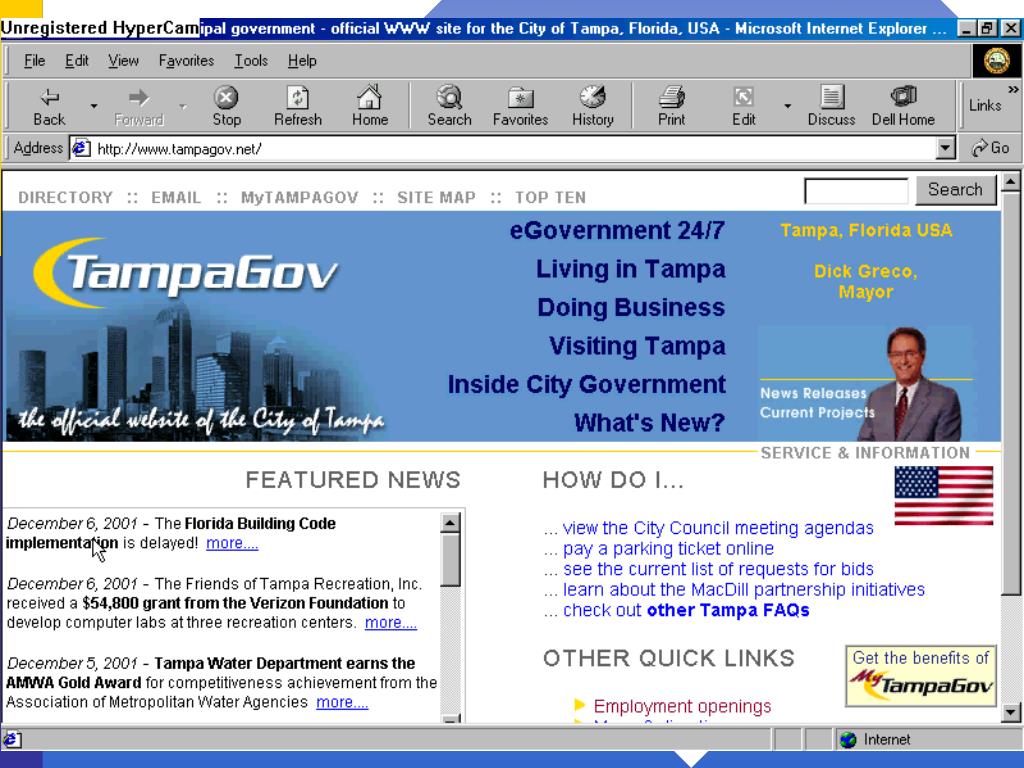Click the IE throbber logo at the top right
The width and height of the screenshot is (1024, 768).
997,61
